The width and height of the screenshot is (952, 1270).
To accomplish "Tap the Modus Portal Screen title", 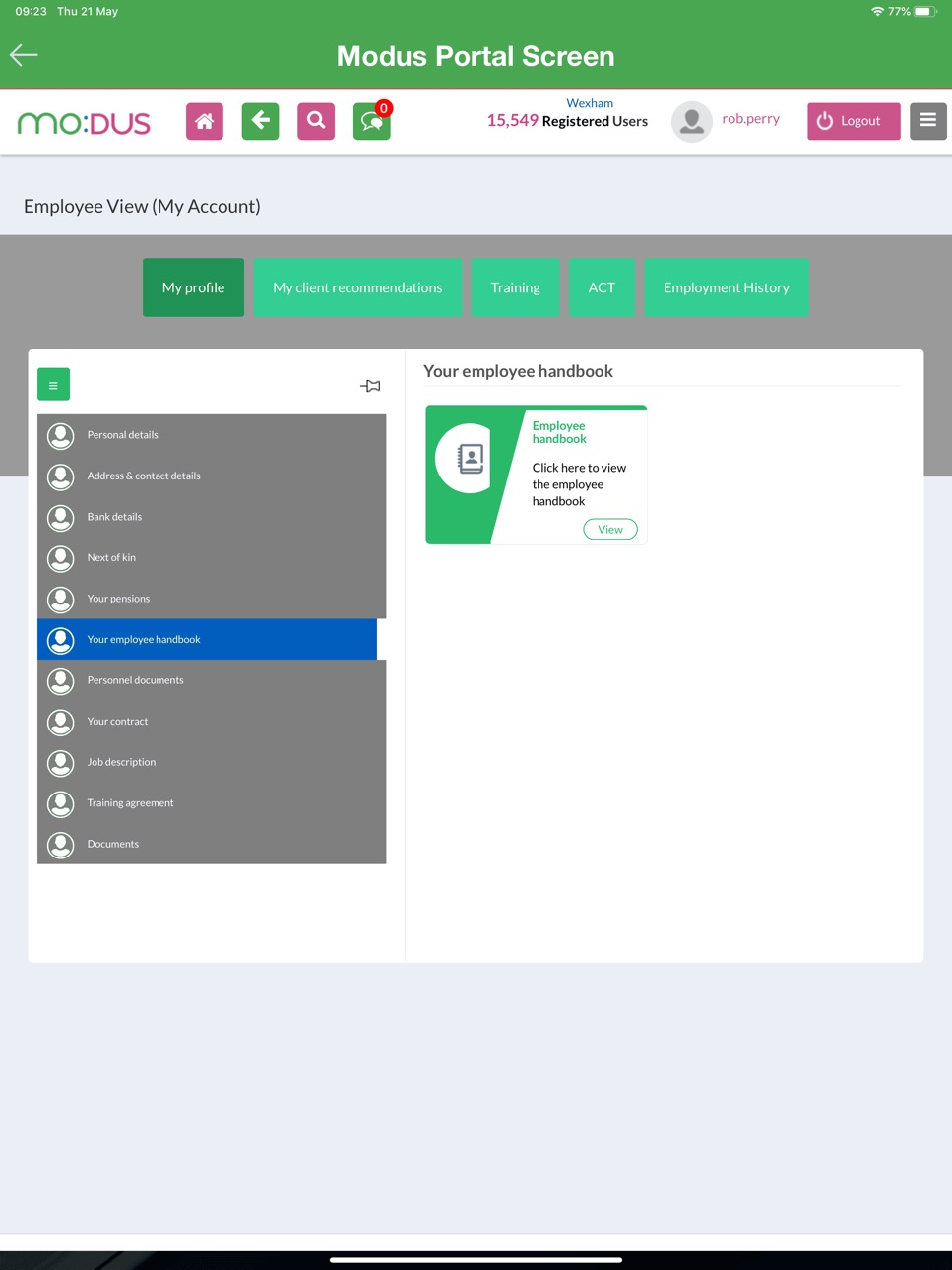I will (476, 56).
